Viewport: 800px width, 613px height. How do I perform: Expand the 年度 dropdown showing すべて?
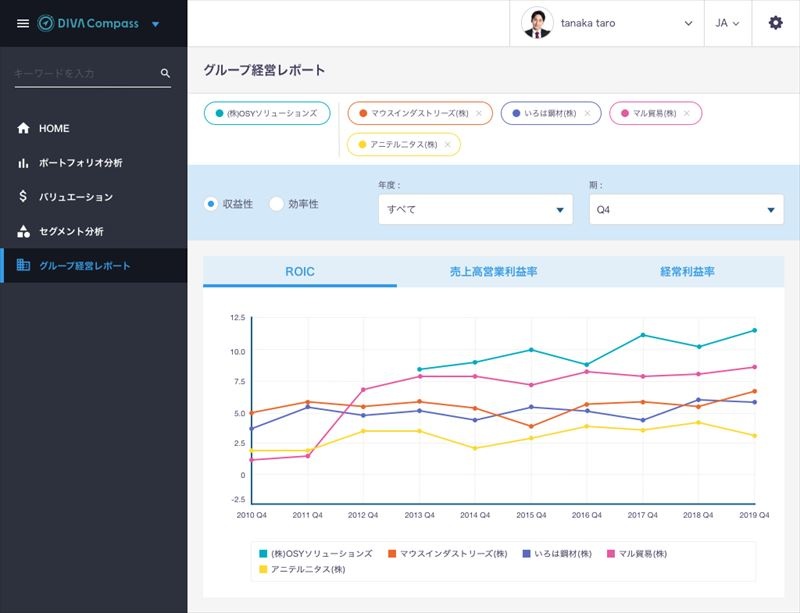pyautogui.click(x=475, y=210)
